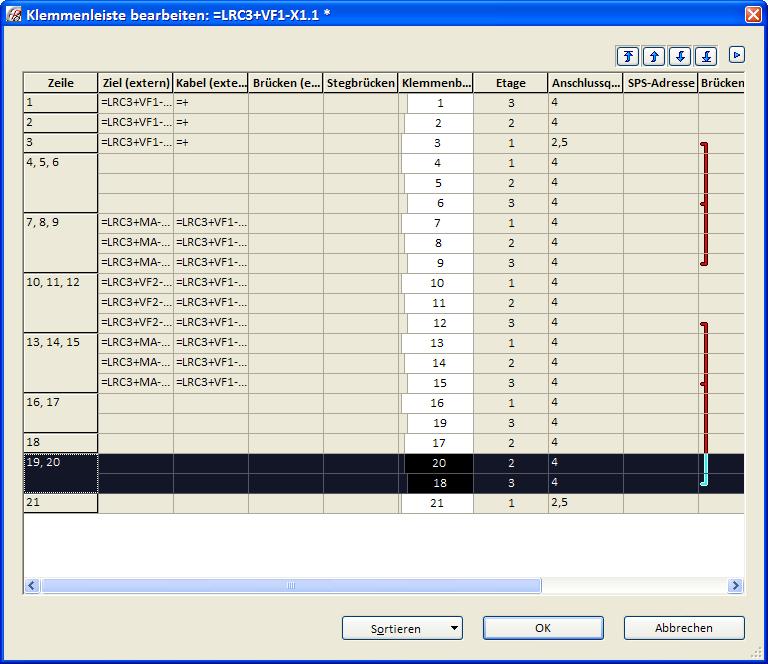Select row header '21'

(61, 503)
